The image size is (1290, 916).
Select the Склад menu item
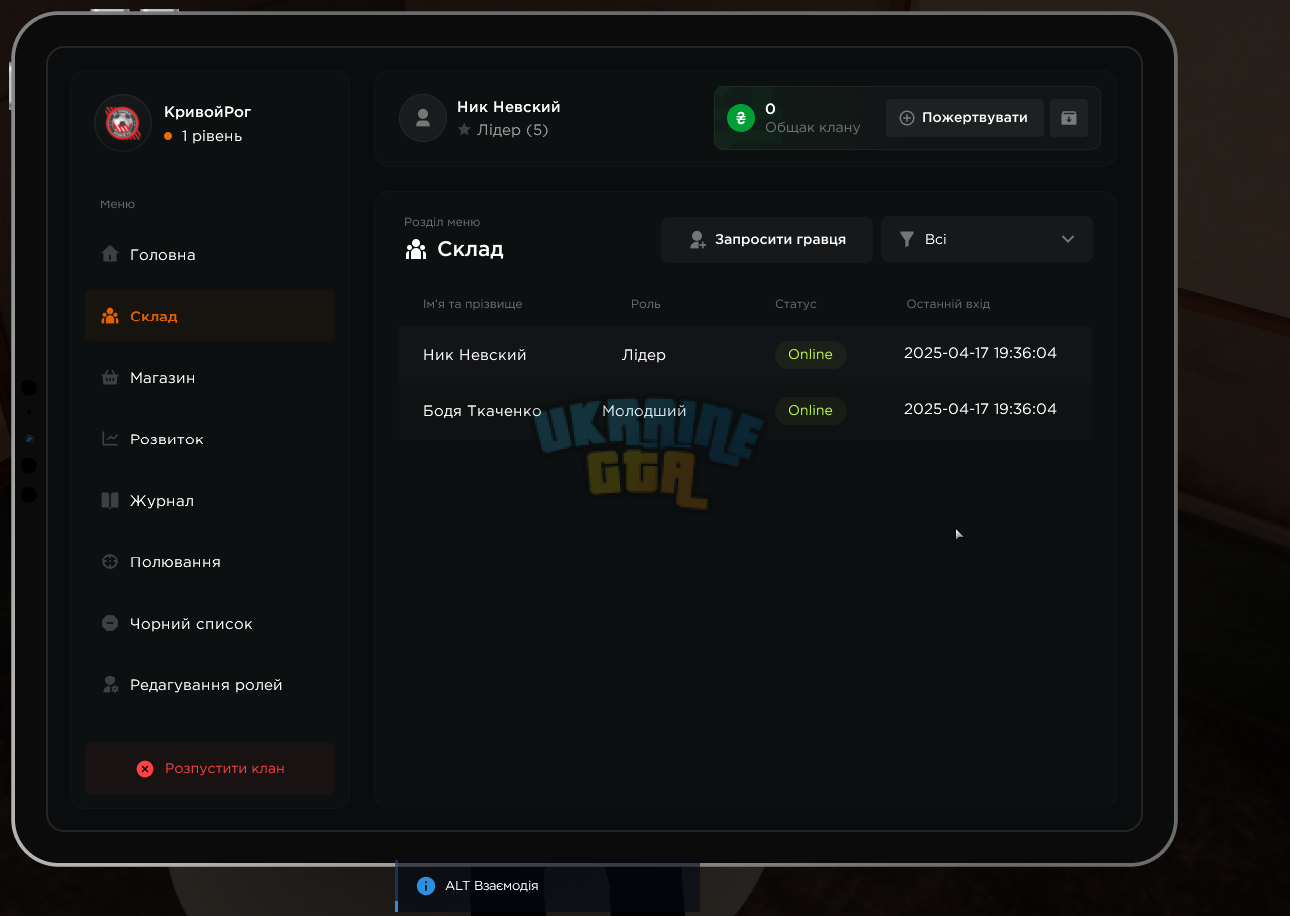click(x=210, y=316)
